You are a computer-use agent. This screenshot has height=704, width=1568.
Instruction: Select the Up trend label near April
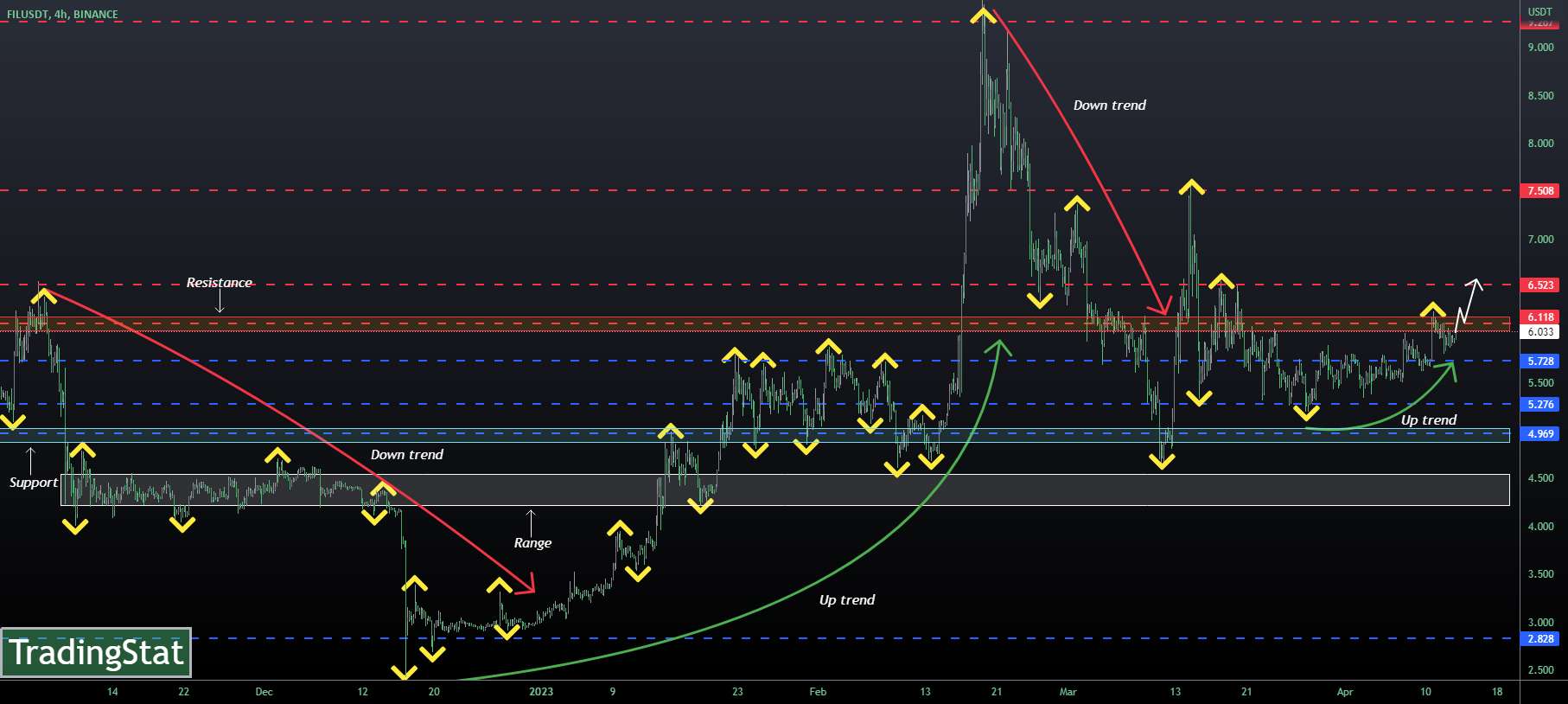point(1429,420)
